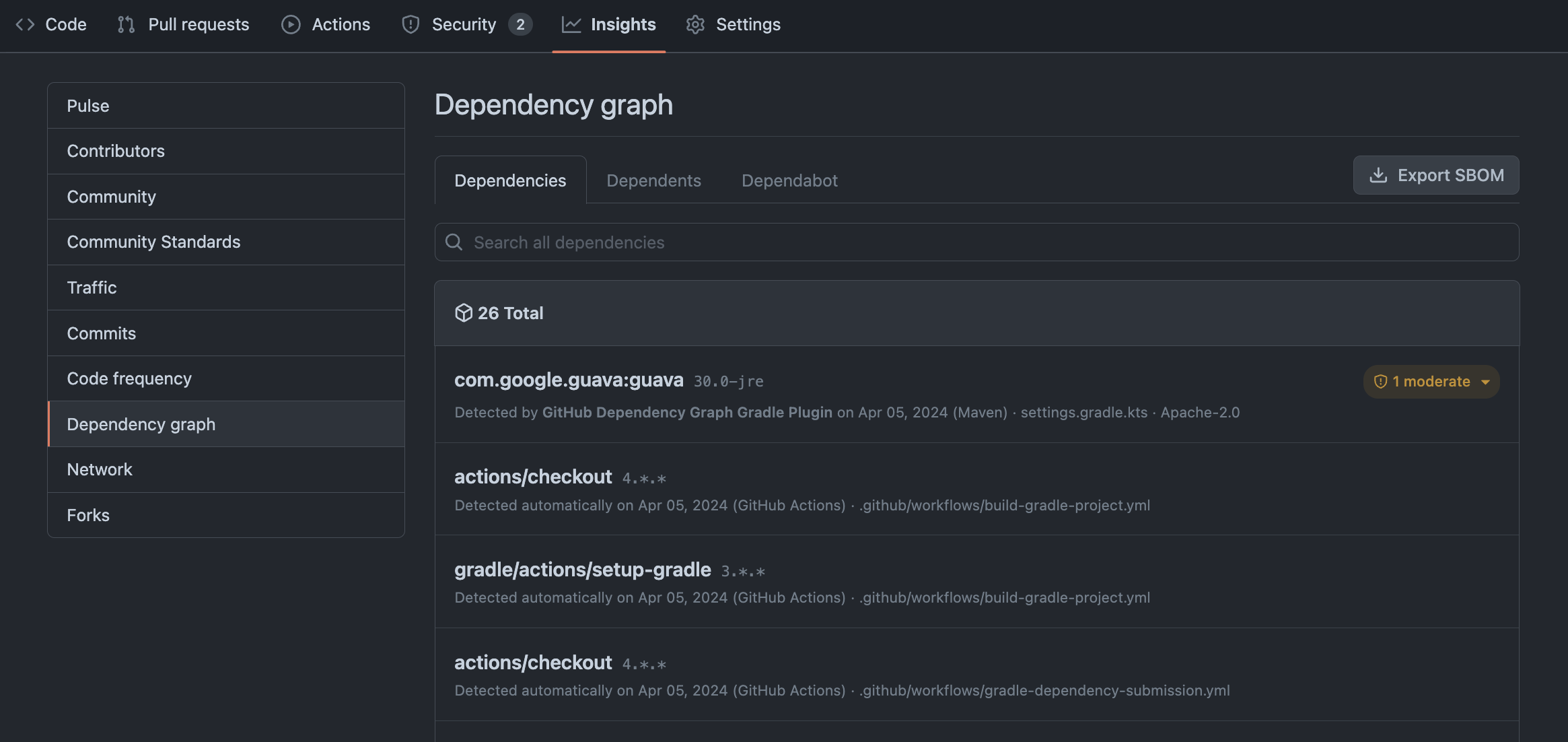
Task: Switch to the Dependabot tab
Action: click(x=789, y=179)
